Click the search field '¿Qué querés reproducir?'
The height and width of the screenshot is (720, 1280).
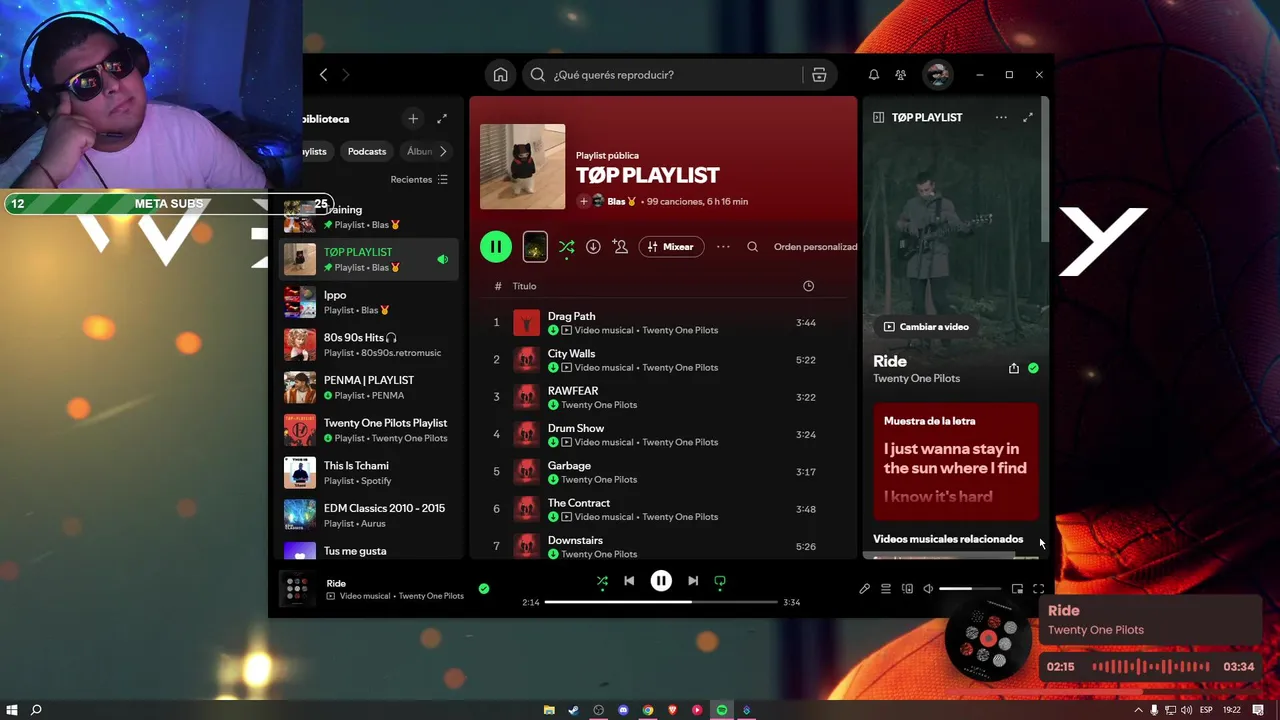coord(664,75)
